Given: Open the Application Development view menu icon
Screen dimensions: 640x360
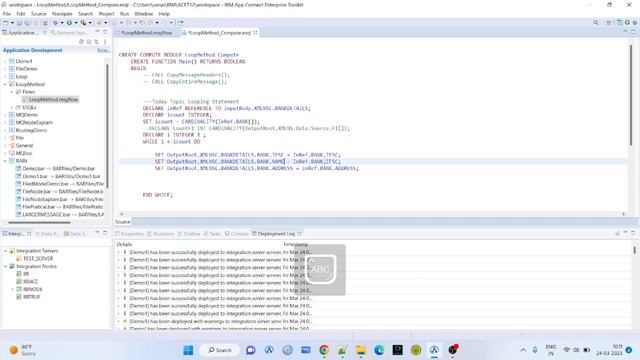Looking at the screenshot, I should tap(105, 42).
